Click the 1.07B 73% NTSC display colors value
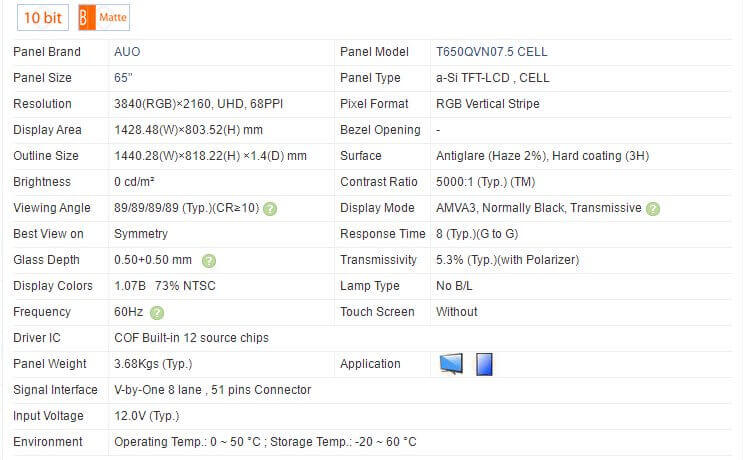Viewport: 750px width, 460px height. click(x=164, y=286)
